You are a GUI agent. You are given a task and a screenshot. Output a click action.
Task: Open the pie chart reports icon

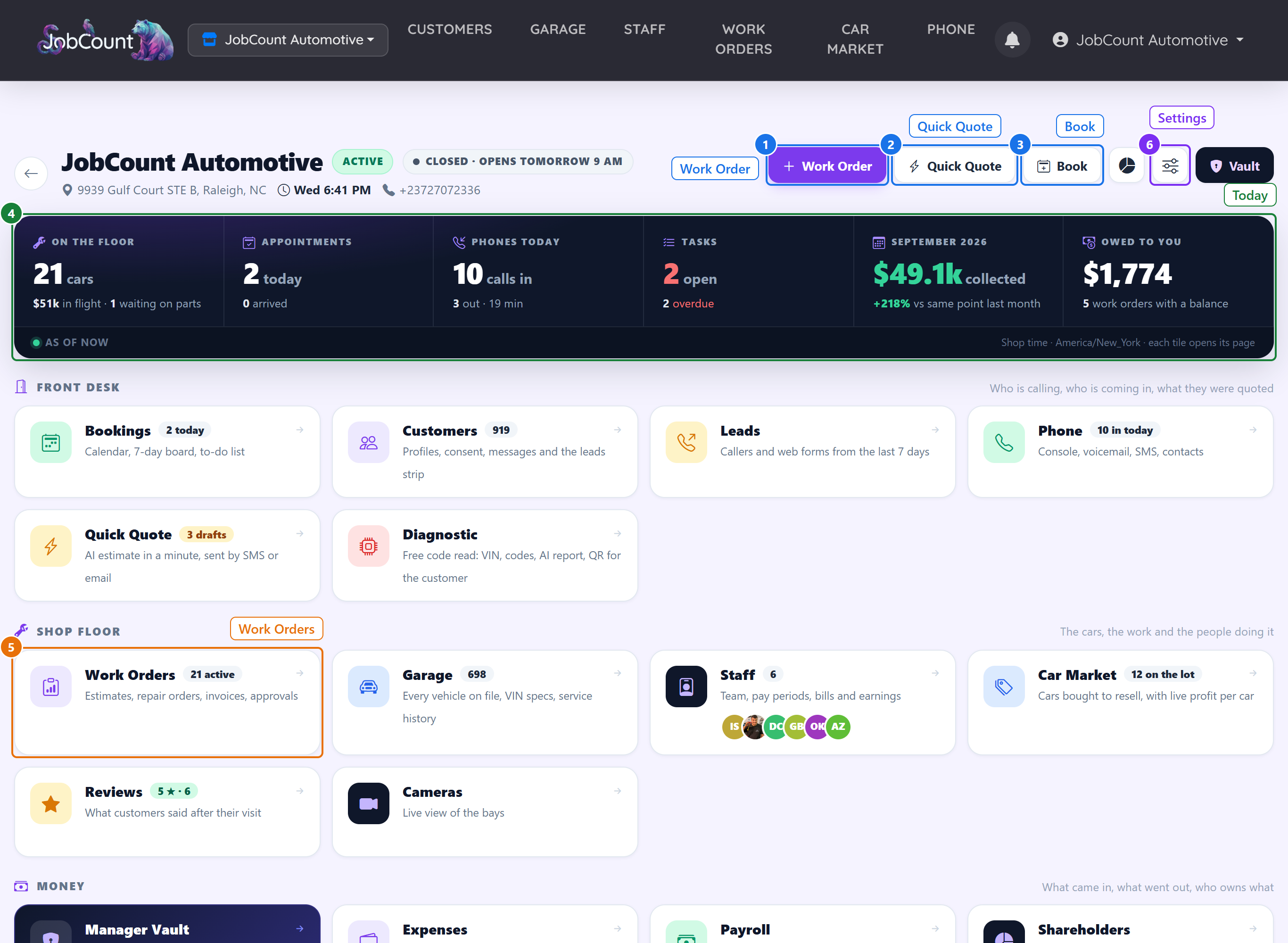(x=1126, y=166)
